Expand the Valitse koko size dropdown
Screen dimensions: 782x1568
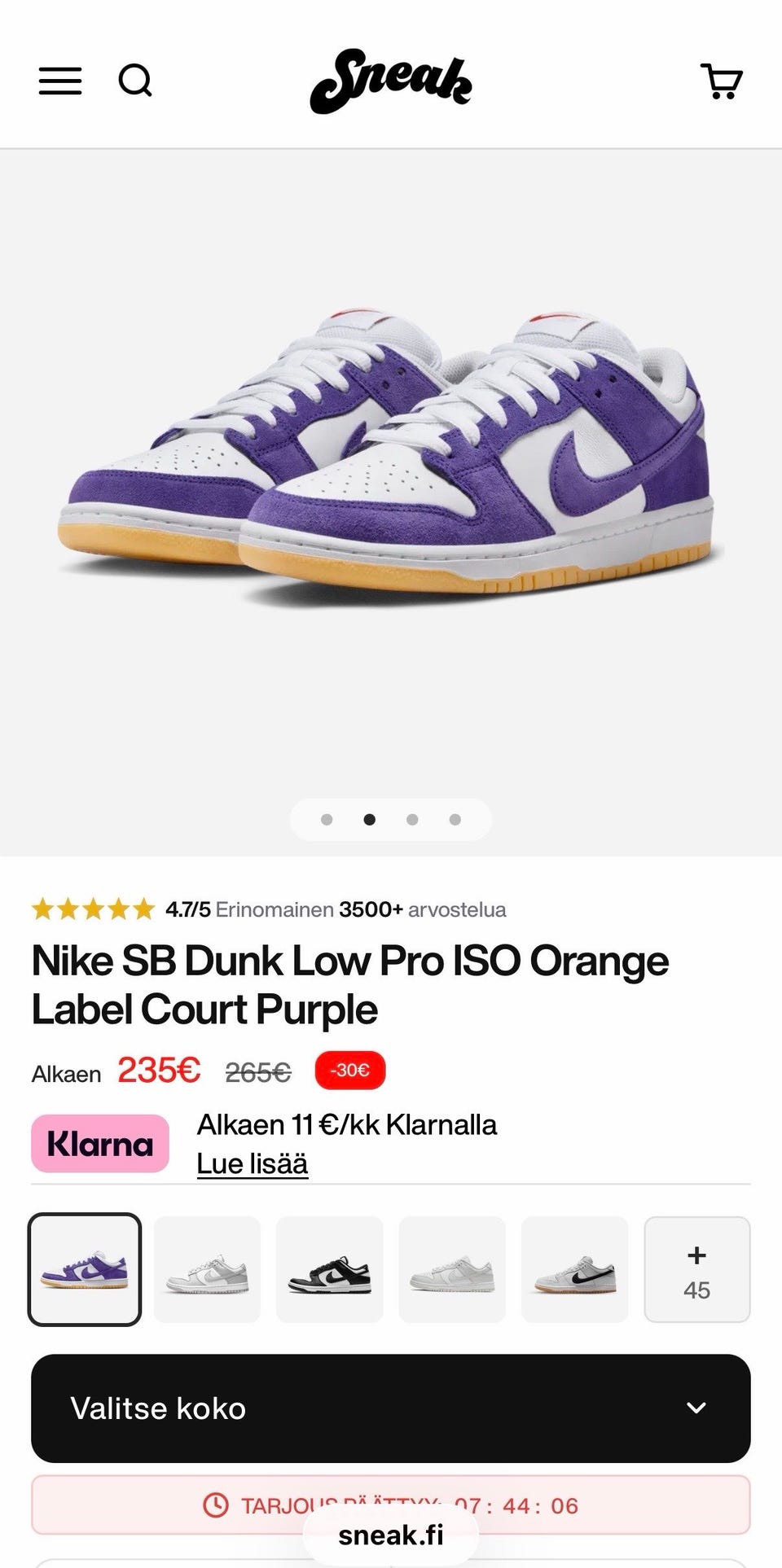[390, 1408]
